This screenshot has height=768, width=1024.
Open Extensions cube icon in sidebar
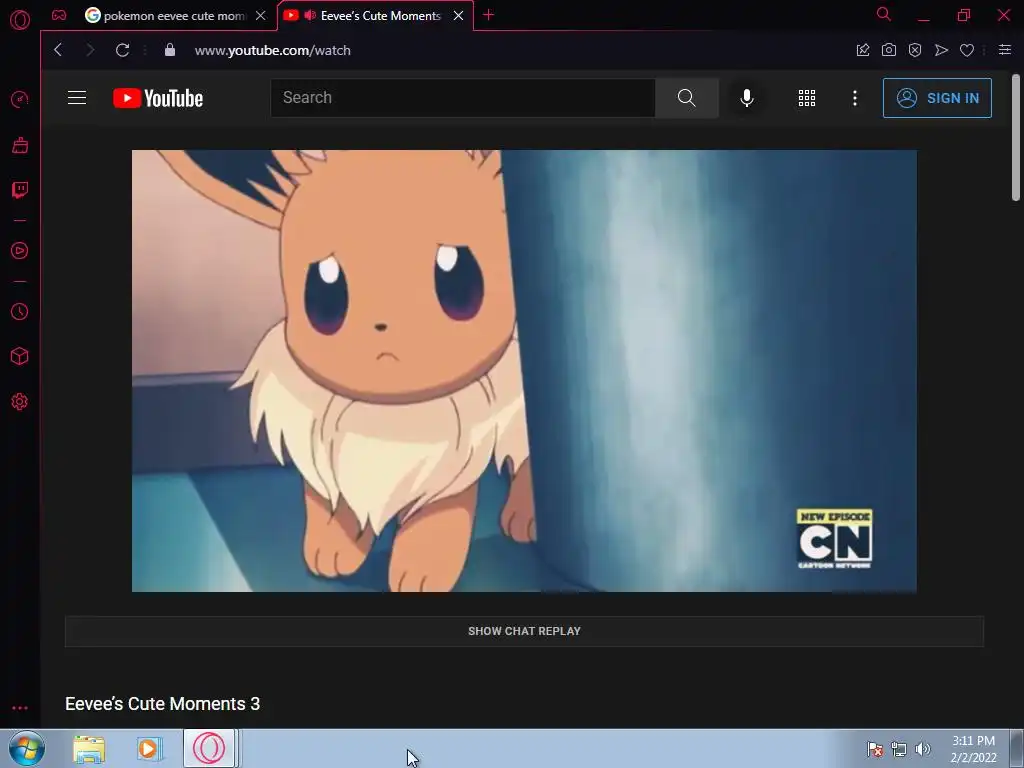(x=20, y=356)
